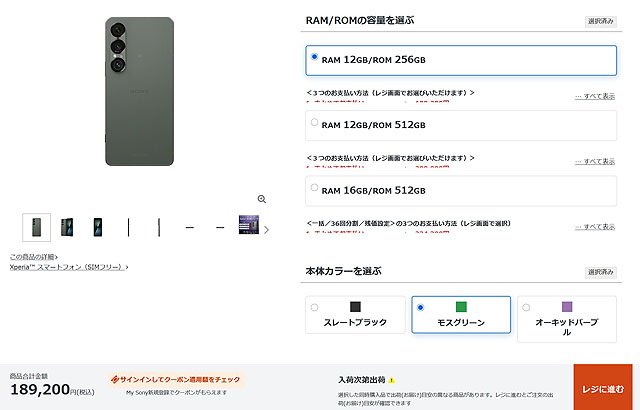Click the yellow warning icon beside 入荷次第出荷
The width and height of the screenshot is (640, 410).
tap(391, 380)
